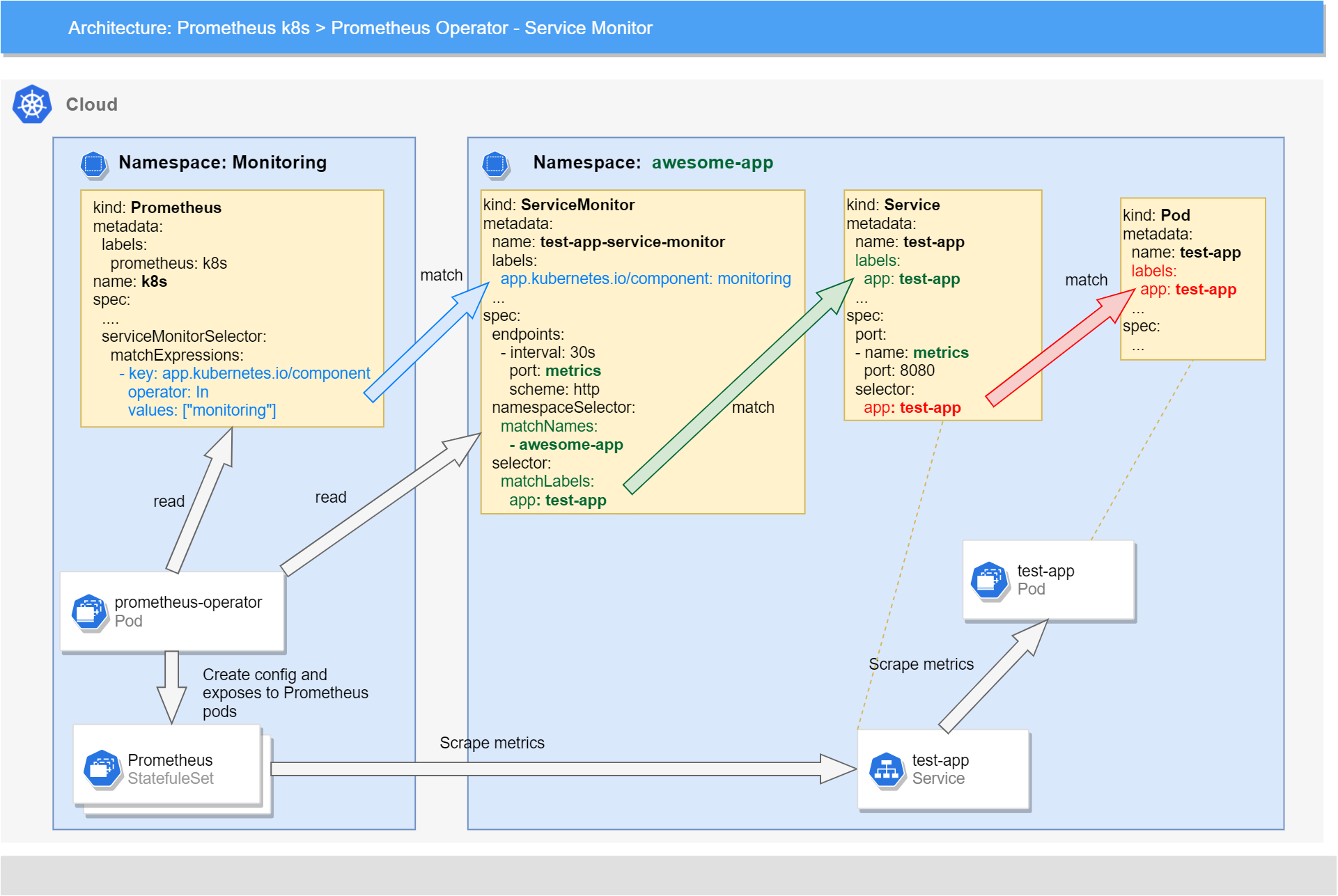Viewport: 1338px width, 896px height.
Task: Click 'read' label beside ServiceMonitor arrow
Action: (x=330, y=497)
